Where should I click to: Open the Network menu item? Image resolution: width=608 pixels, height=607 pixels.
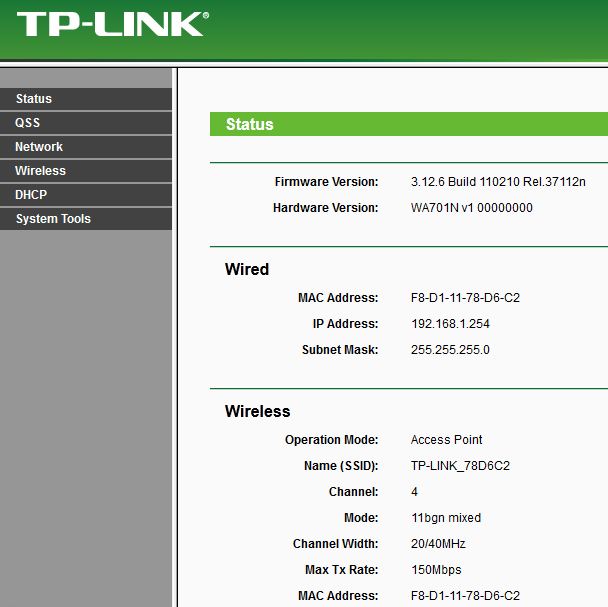(x=86, y=147)
